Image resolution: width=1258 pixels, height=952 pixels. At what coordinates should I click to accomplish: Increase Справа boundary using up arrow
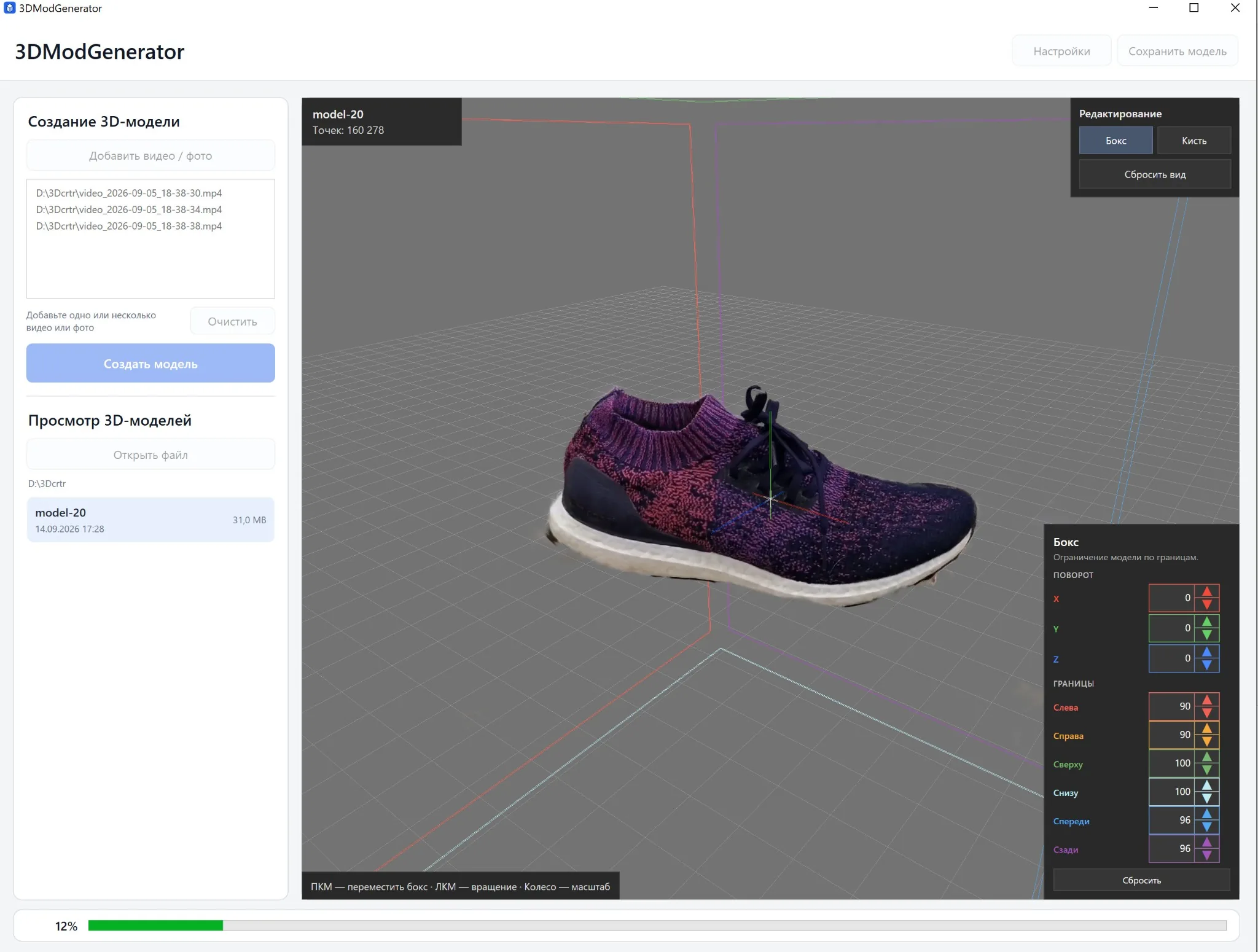[1206, 728]
